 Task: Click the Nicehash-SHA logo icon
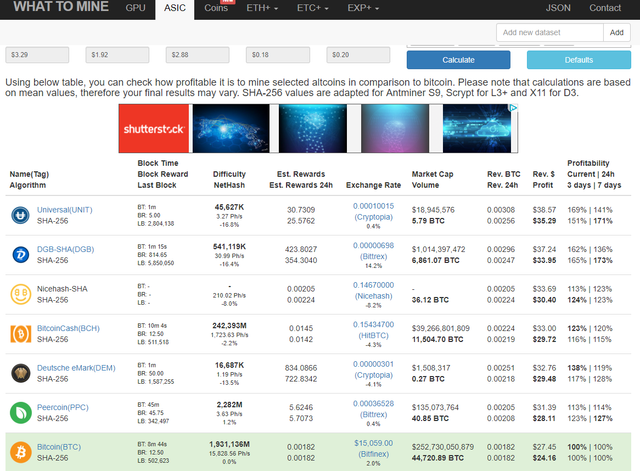point(20,294)
